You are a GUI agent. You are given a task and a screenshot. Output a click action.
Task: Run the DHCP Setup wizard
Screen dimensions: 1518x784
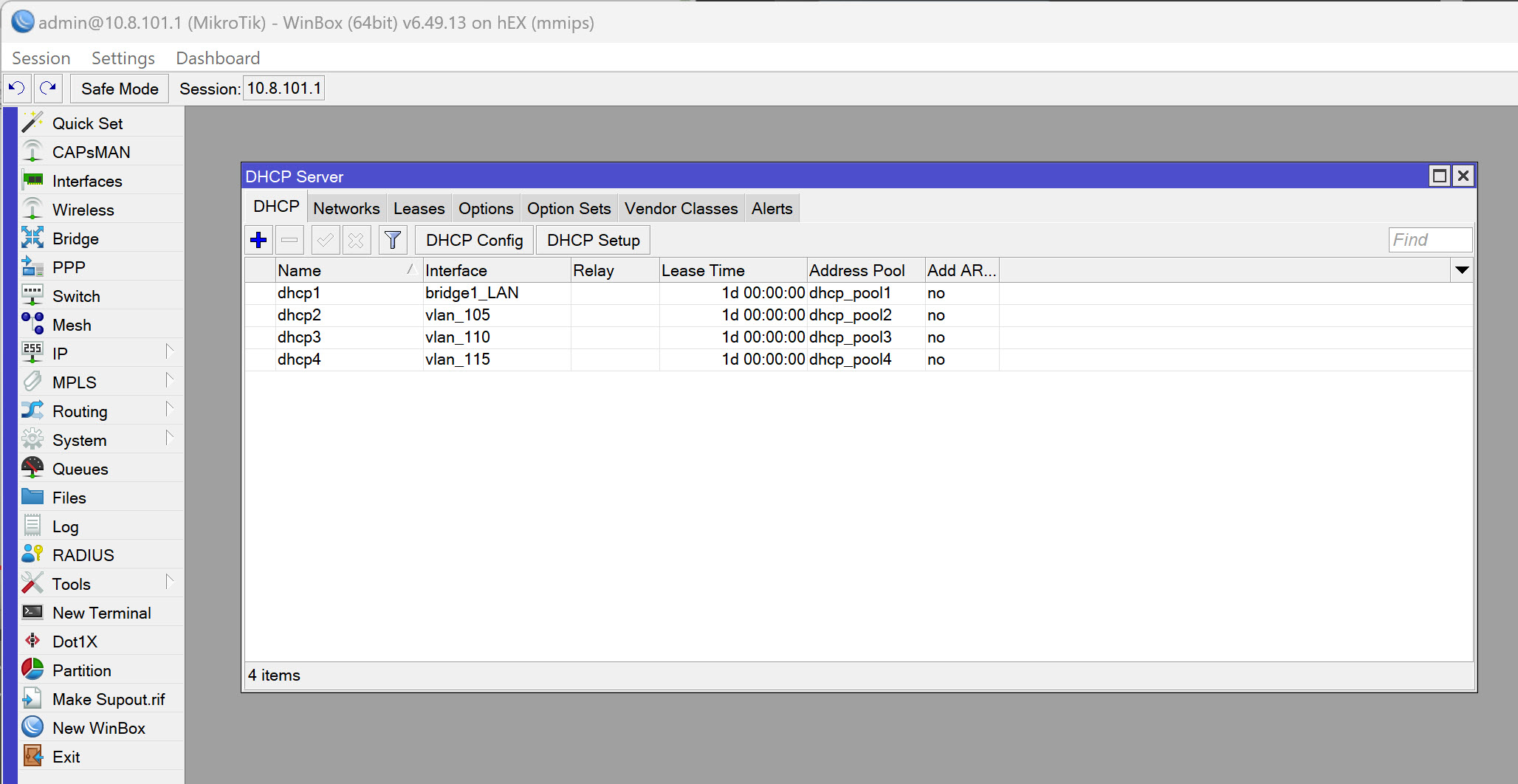tap(593, 239)
